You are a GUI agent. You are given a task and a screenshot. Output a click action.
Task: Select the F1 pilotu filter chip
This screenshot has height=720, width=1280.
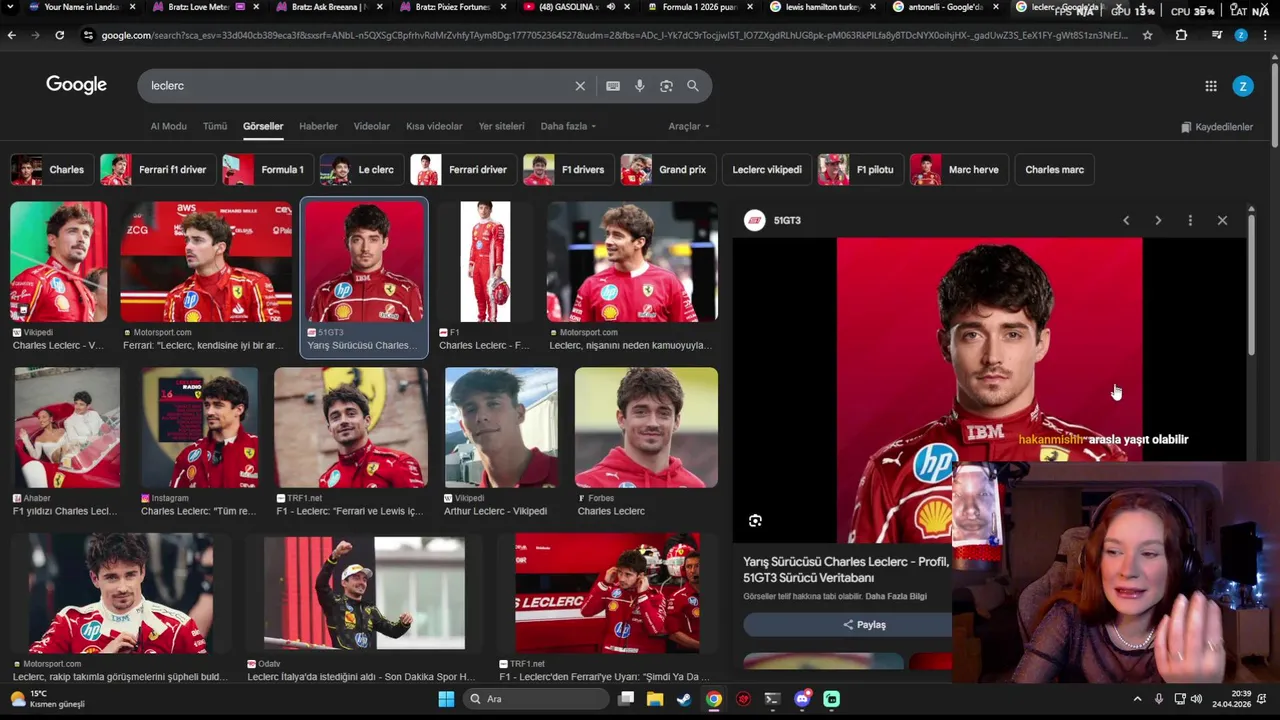861,170
